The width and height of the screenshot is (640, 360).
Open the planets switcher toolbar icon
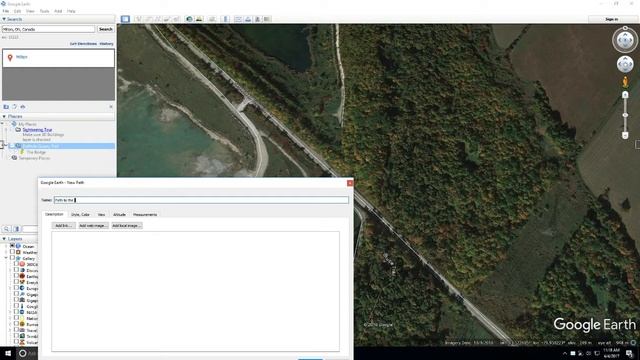coord(212,19)
